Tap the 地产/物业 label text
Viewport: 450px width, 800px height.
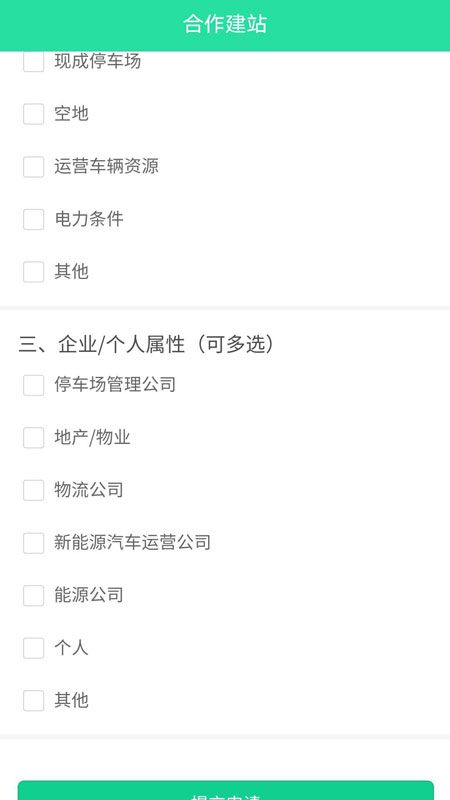[x=92, y=437]
